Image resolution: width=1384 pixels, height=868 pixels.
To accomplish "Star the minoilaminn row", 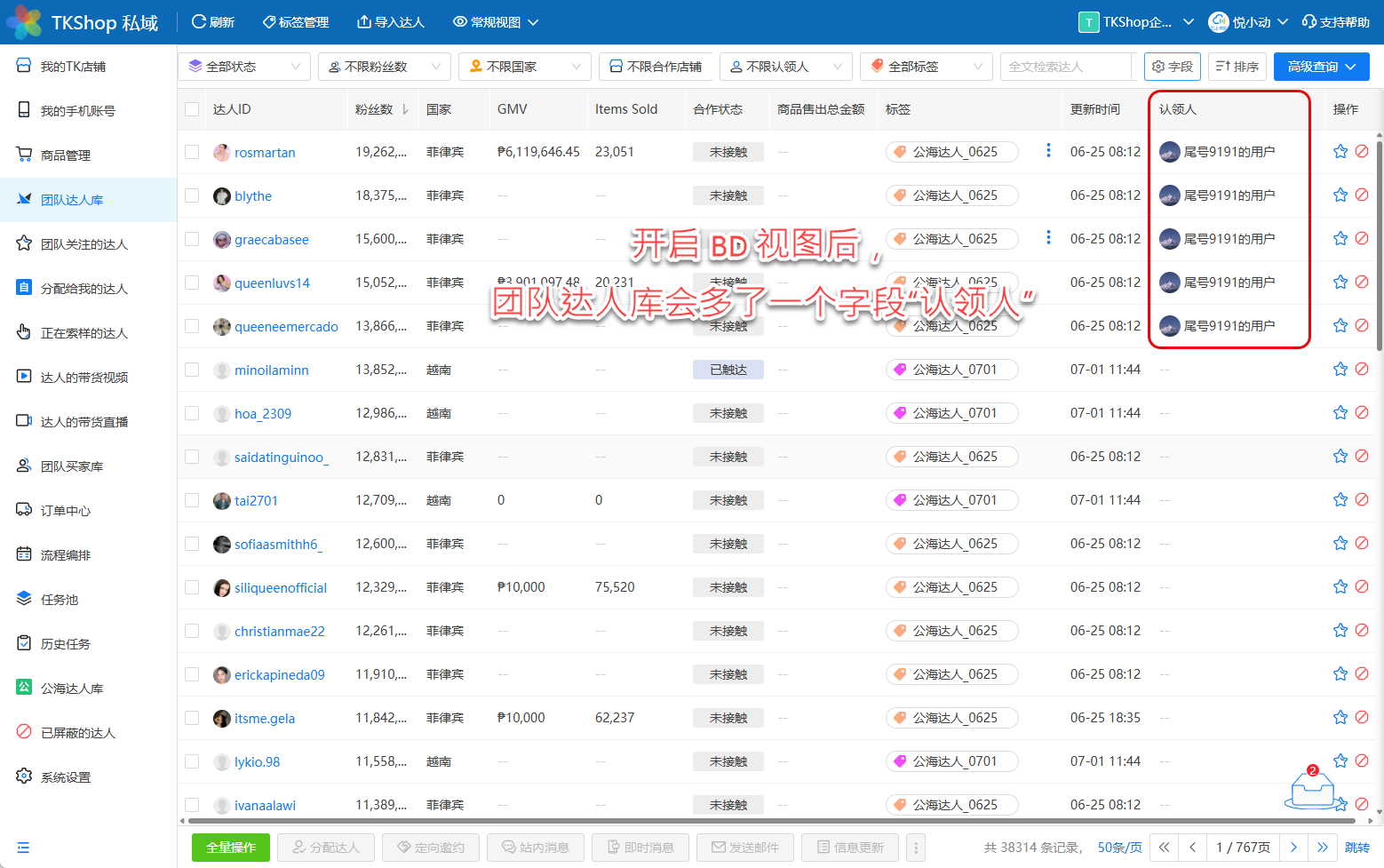I will [1340, 369].
